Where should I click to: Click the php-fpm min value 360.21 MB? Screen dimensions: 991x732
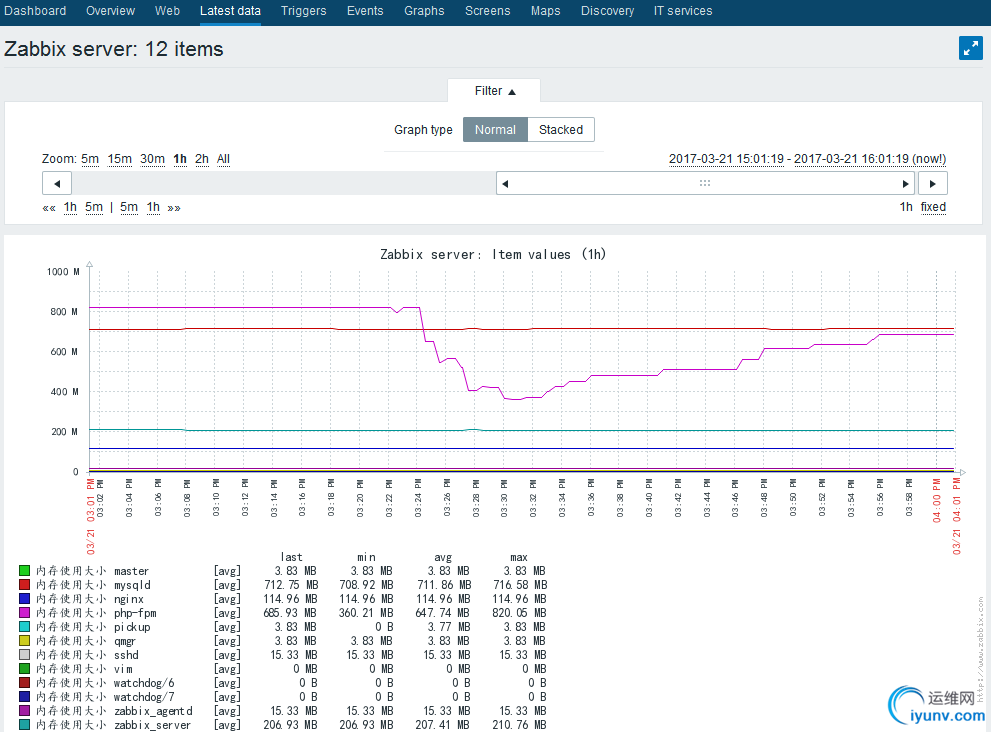click(366, 613)
